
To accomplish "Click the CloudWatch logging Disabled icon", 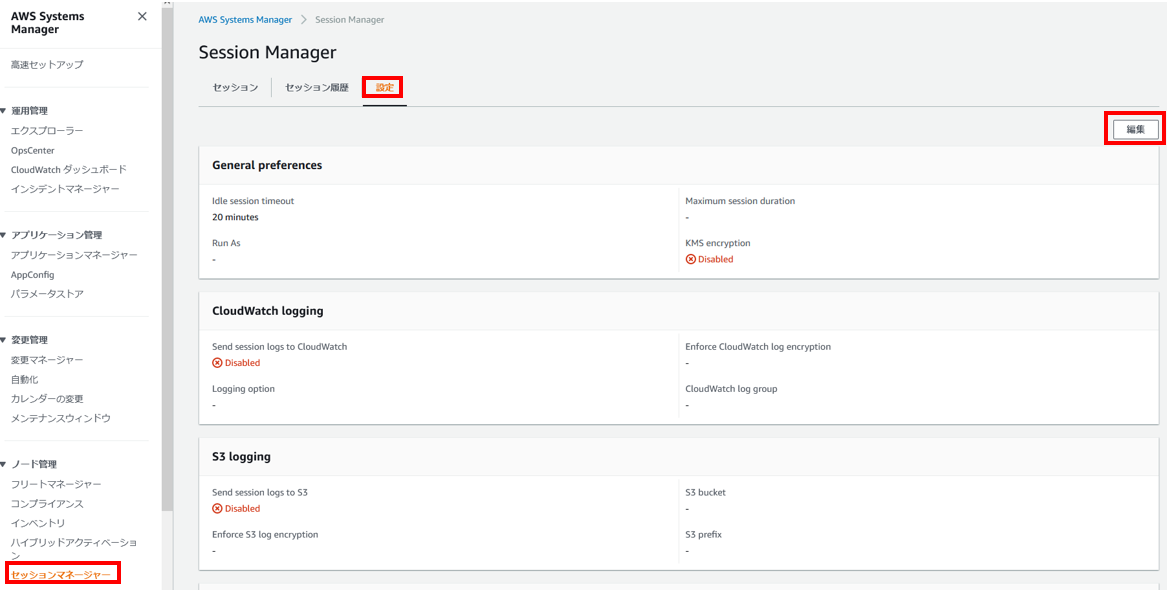I will tap(217, 363).
